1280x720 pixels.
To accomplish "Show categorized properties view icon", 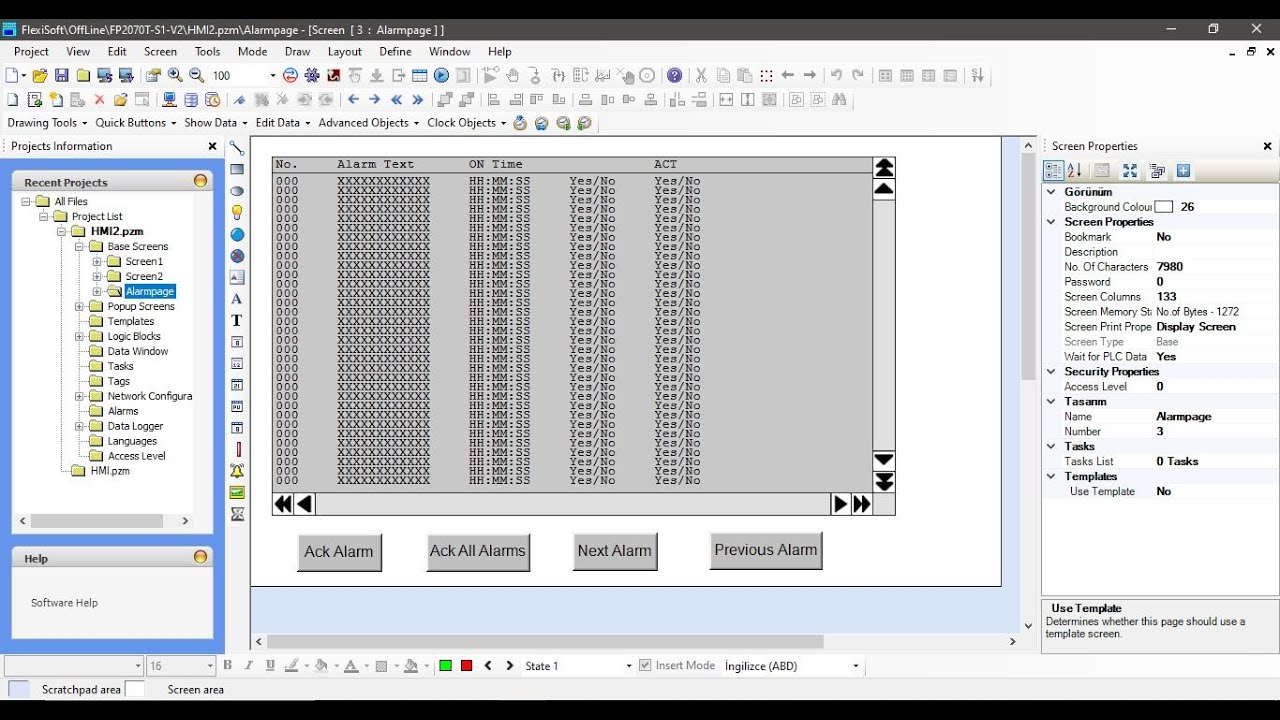I will coord(1054,171).
